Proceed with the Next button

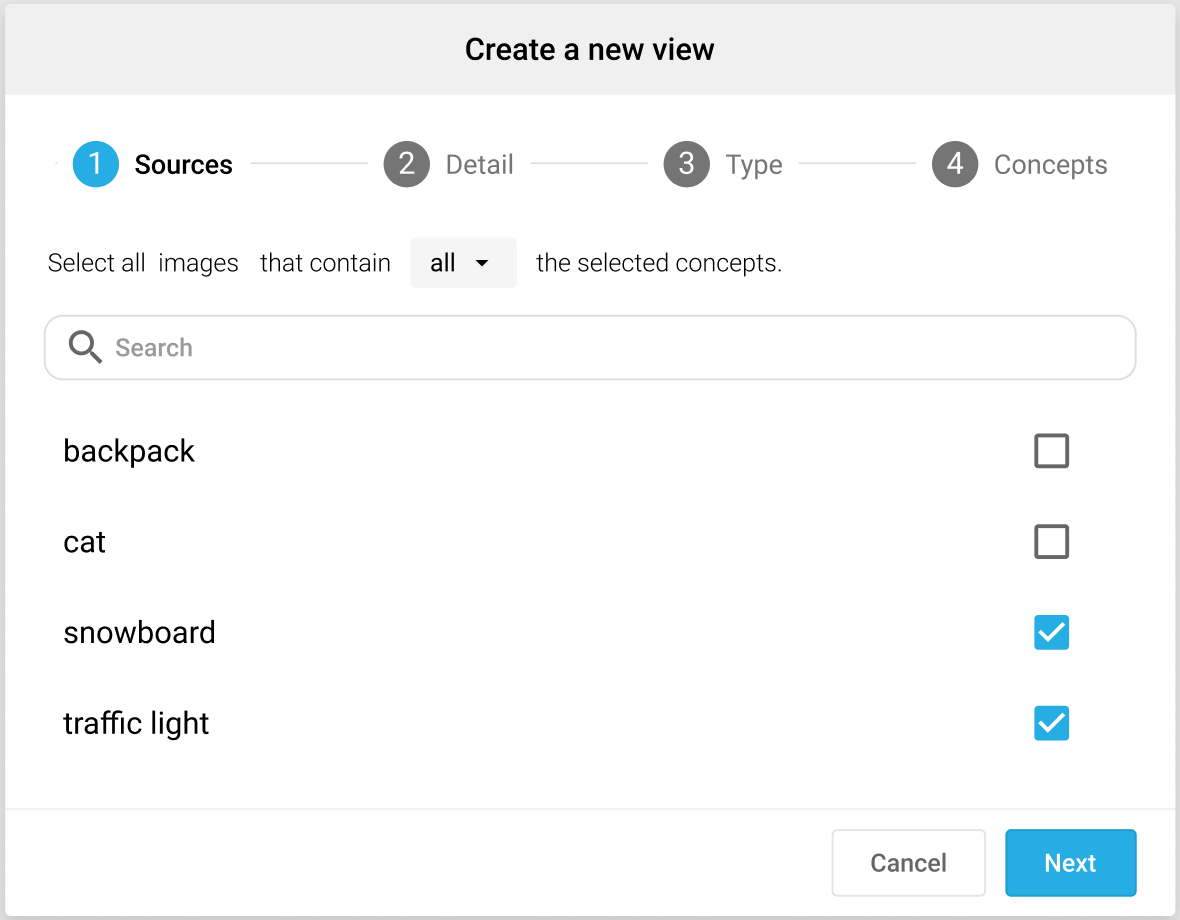[x=1070, y=863]
